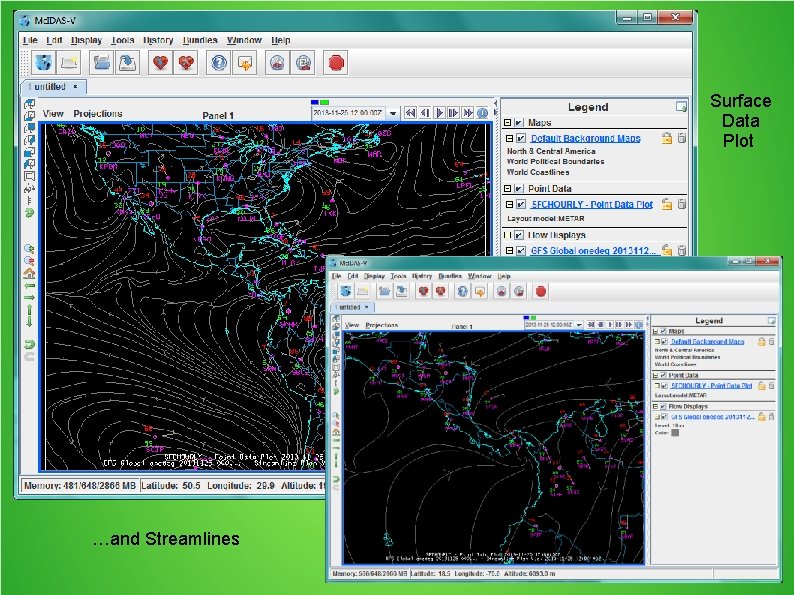Image resolution: width=794 pixels, height=595 pixels.
Task: Click Default Background Maps link in back window
Action: pos(585,138)
